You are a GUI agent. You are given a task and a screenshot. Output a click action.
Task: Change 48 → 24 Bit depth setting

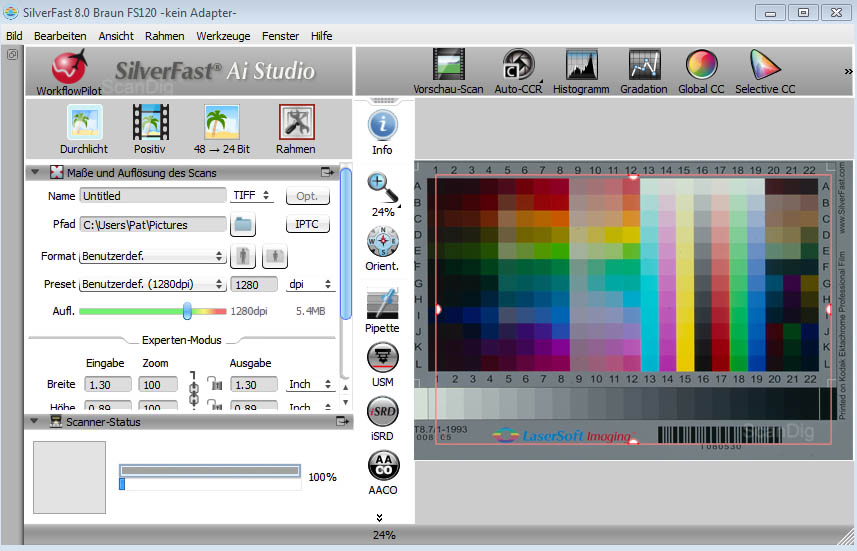point(221,130)
